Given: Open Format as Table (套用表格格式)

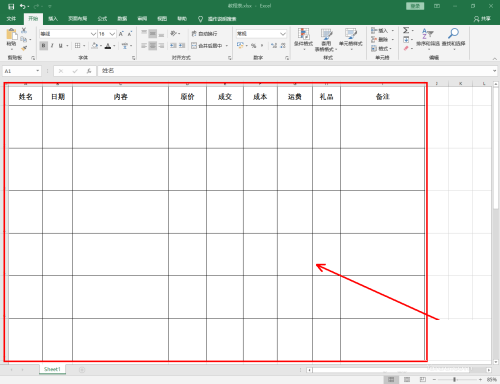Looking at the screenshot, I should [326, 39].
